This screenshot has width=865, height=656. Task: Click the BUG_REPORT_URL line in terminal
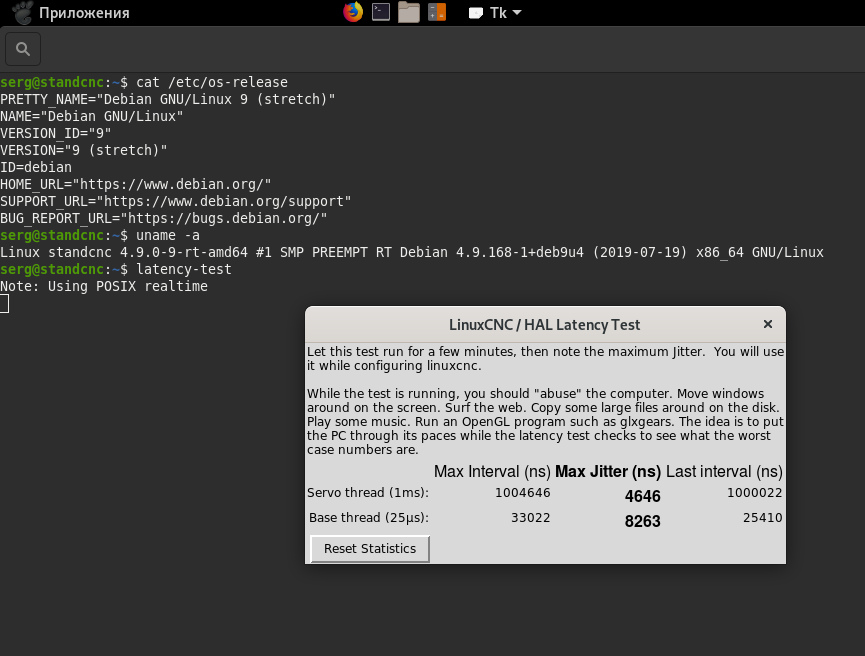[164, 218]
